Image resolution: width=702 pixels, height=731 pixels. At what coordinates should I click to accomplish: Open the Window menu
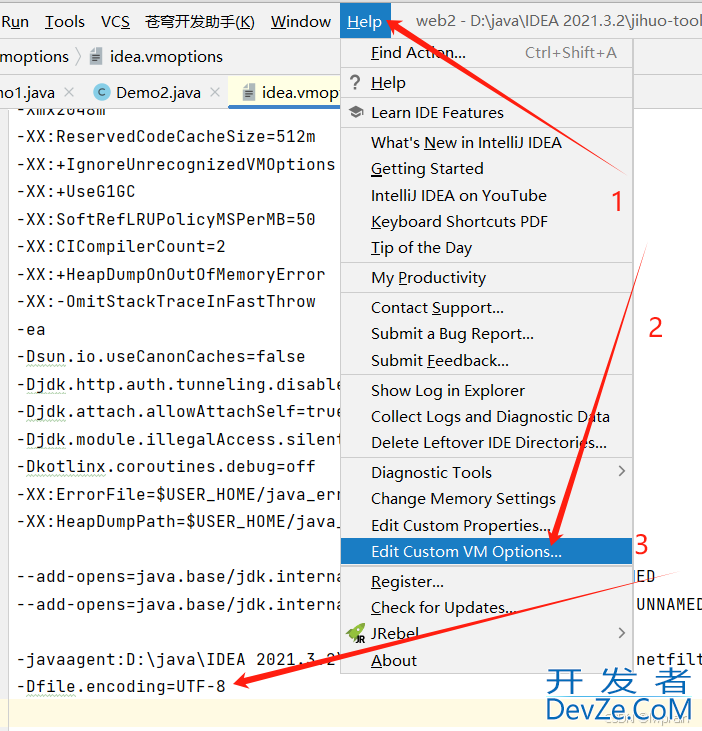(301, 21)
